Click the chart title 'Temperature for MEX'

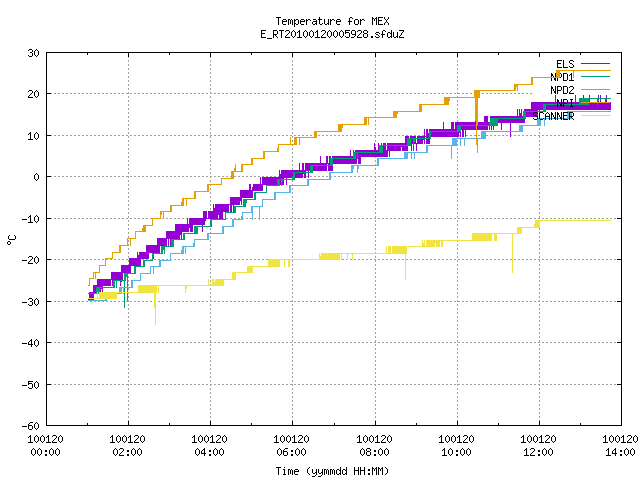pos(332,21)
